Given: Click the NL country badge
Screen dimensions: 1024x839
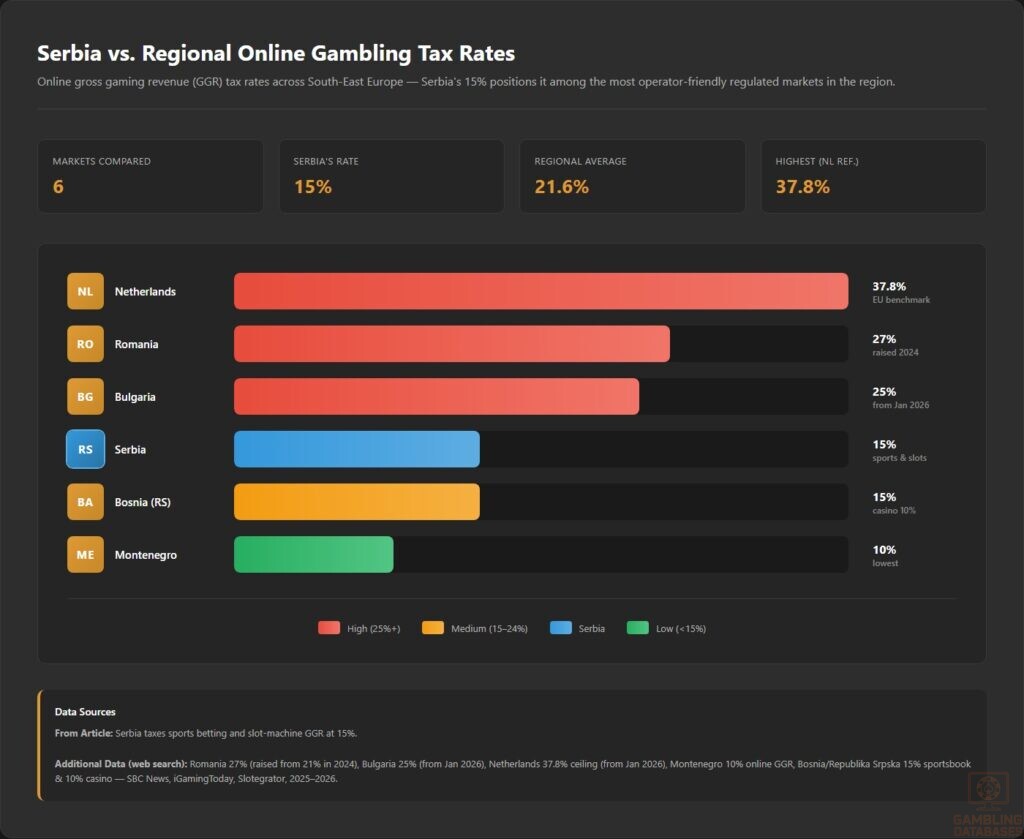Looking at the screenshot, I should [x=86, y=291].
